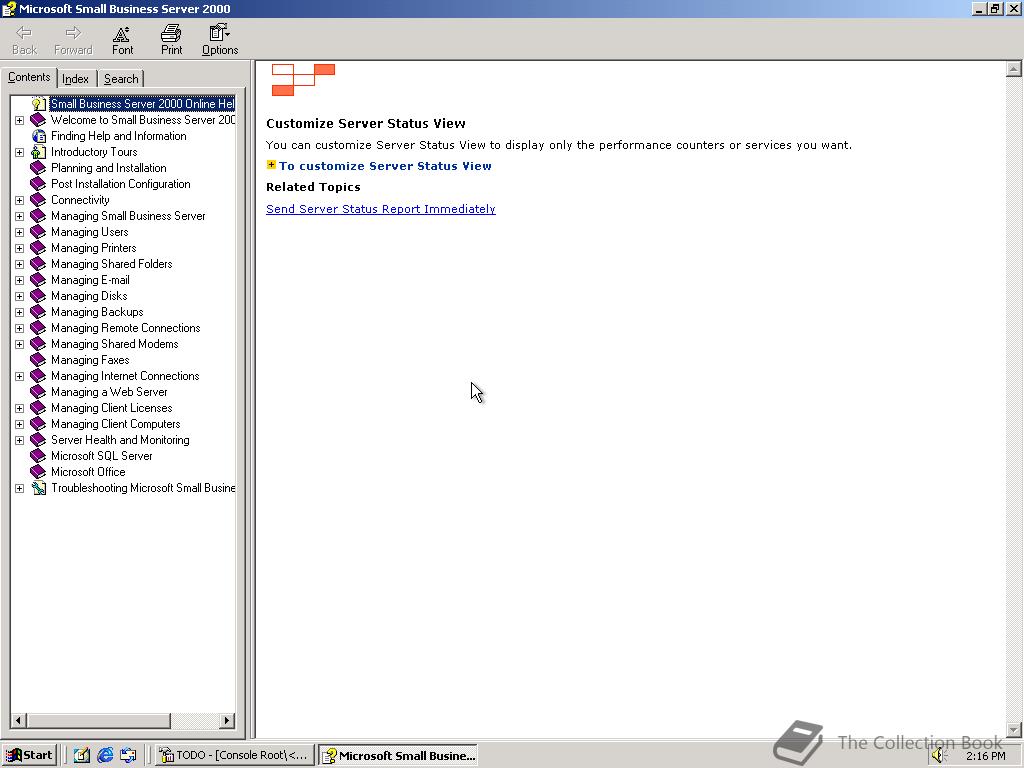Expand the Troubleshooting Microsoft Small Business node
The image size is (1024, 768).
coord(20,488)
